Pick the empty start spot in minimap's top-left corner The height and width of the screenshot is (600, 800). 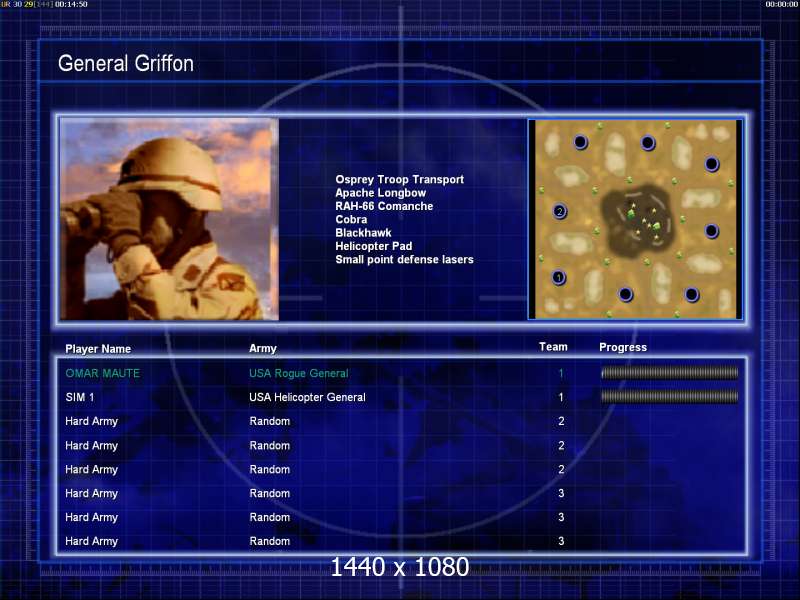pyautogui.click(x=580, y=143)
